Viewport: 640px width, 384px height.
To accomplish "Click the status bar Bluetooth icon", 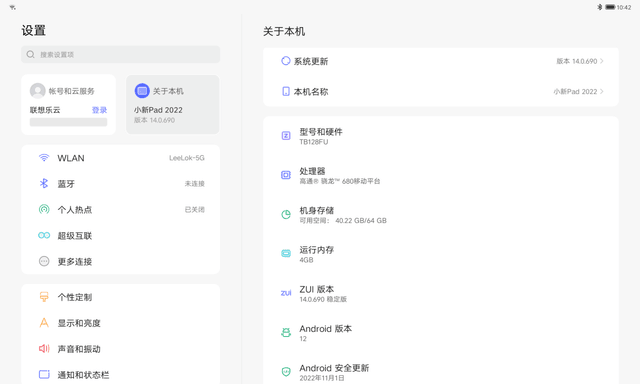I will point(600,7).
